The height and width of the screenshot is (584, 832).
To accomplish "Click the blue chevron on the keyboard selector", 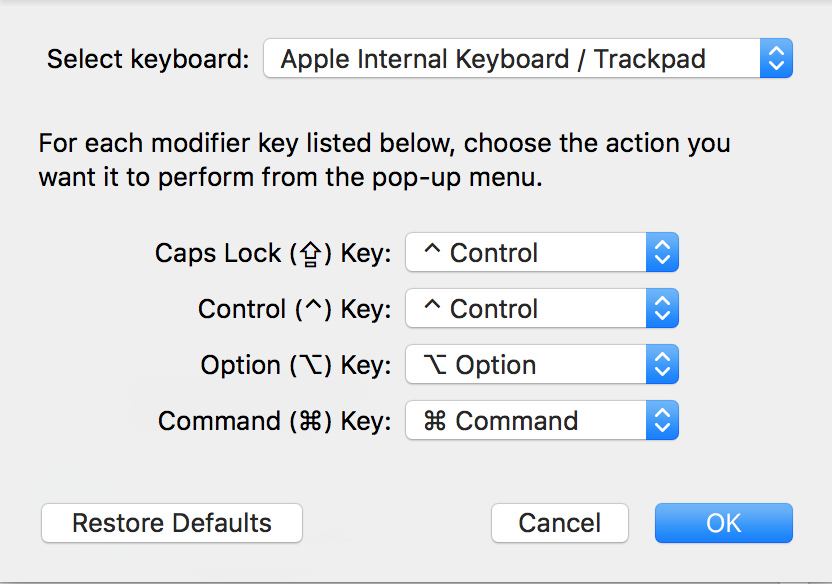I will point(776,58).
